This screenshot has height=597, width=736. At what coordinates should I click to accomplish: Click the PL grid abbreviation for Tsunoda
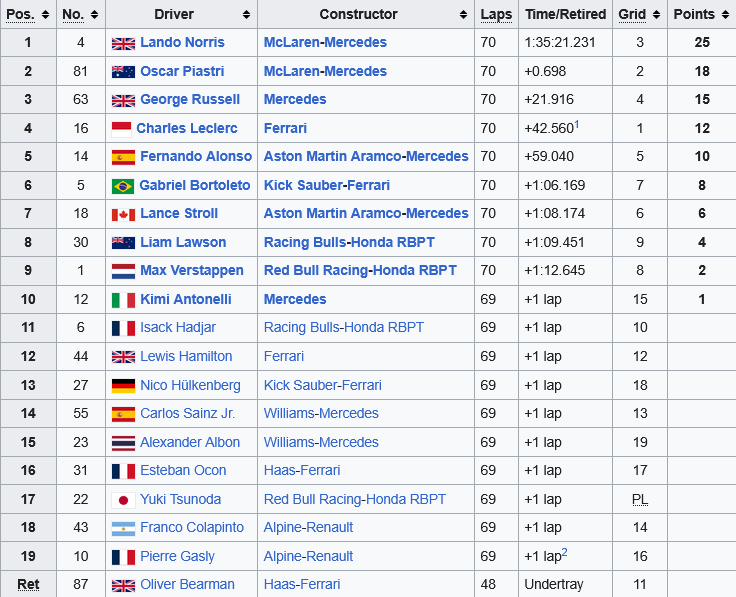coord(640,499)
